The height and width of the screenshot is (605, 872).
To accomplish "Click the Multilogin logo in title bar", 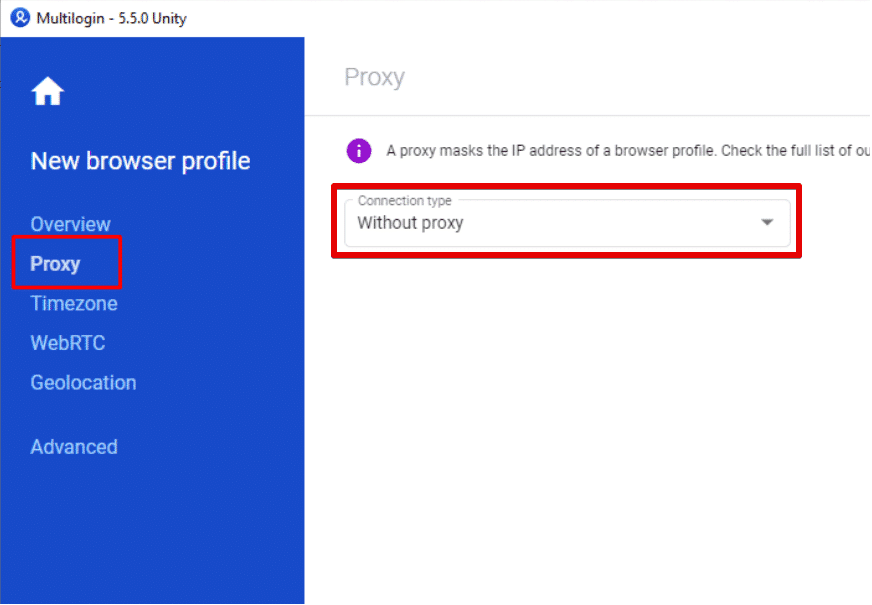I will click(20, 18).
